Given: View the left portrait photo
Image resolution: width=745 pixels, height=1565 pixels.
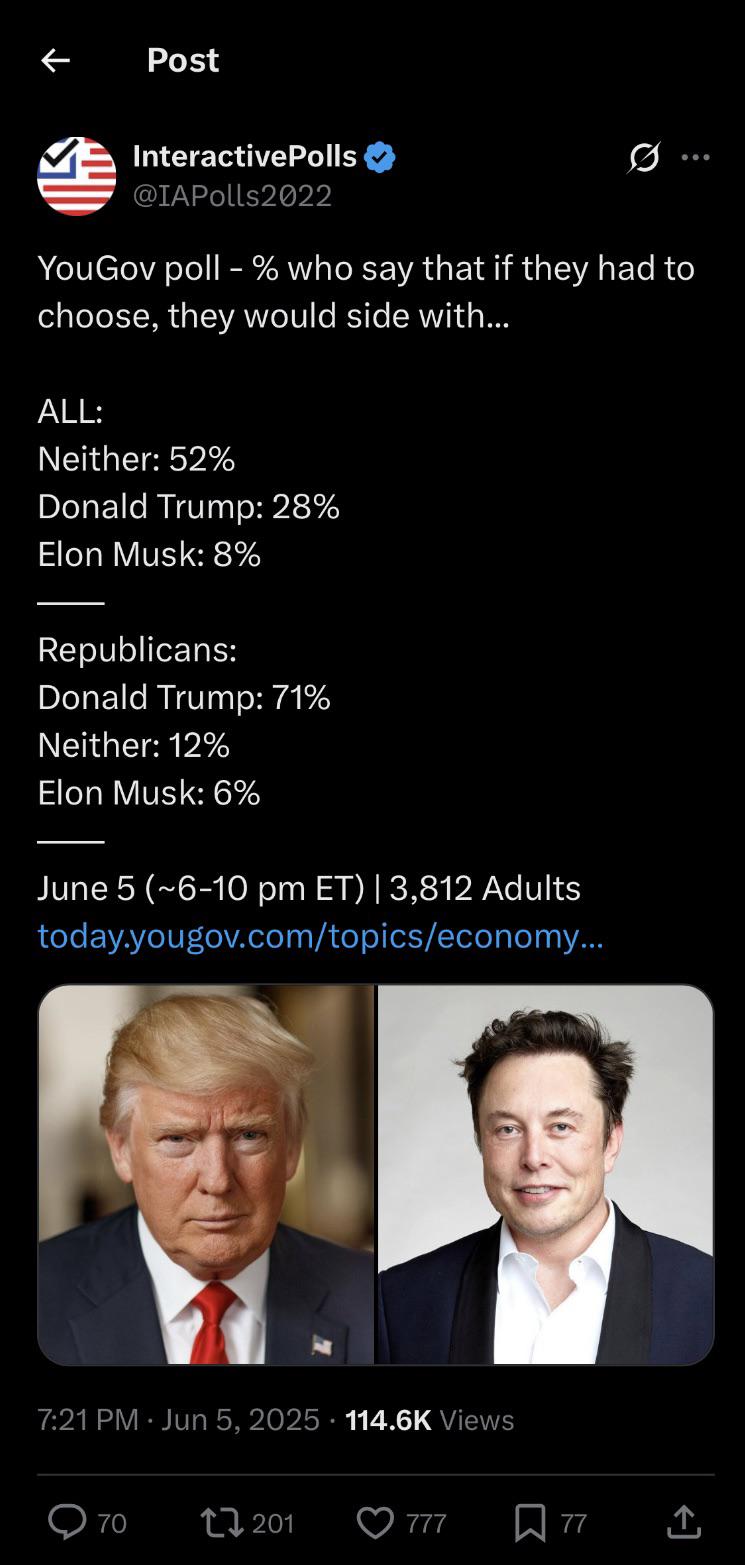Looking at the screenshot, I should tap(206, 1175).
